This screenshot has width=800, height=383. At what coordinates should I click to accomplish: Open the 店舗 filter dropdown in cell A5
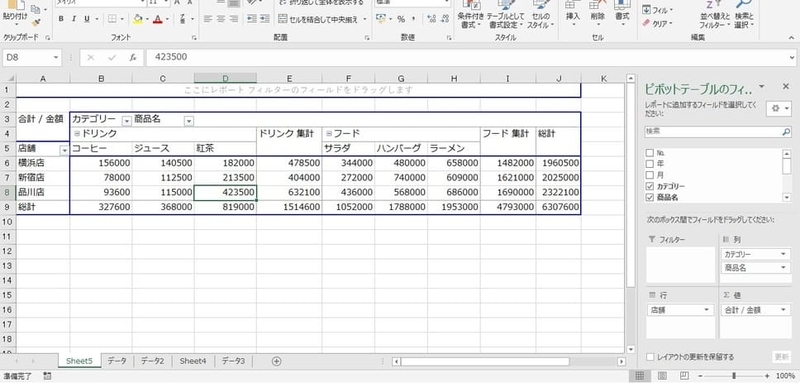pyautogui.click(x=64, y=150)
